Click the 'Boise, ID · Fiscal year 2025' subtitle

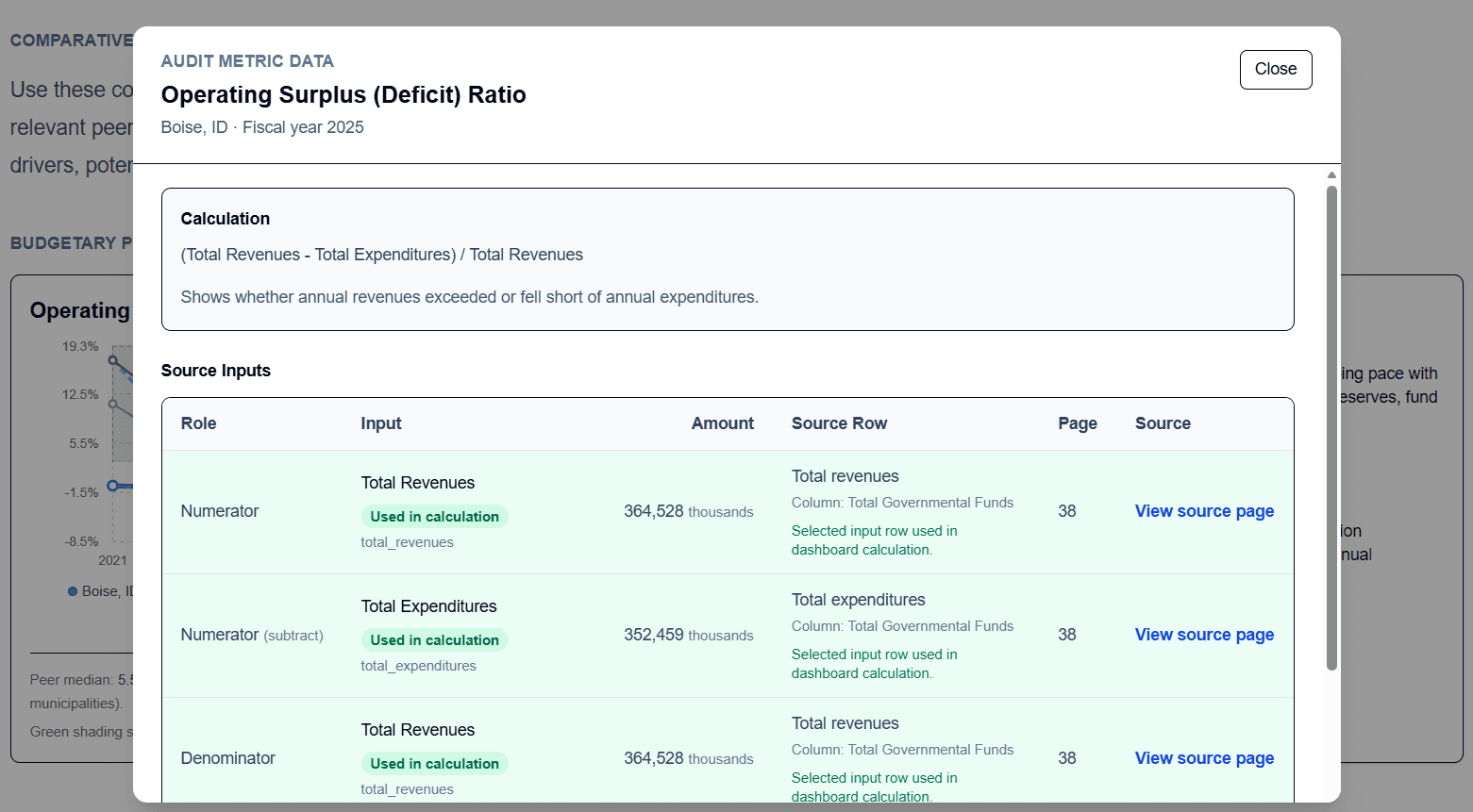[x=262, y=127]
